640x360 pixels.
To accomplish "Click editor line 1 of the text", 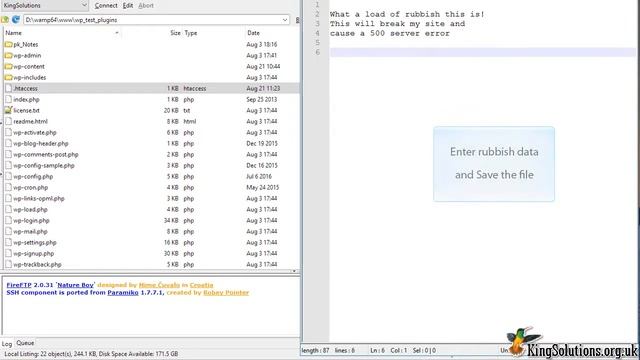I will (x=482, y=4).
